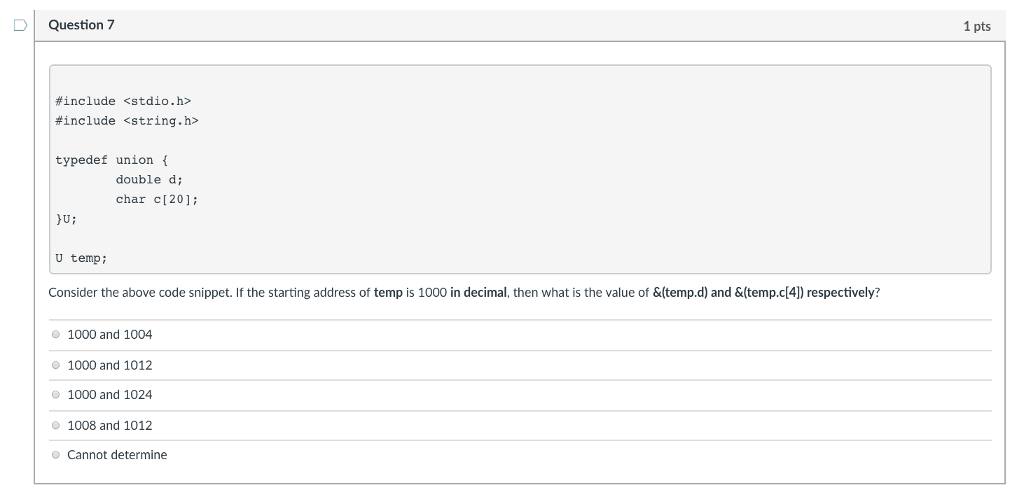Pick the '1000 and 1024' radio option
This screenshot has width=1024, height=497.
[56, 394]
